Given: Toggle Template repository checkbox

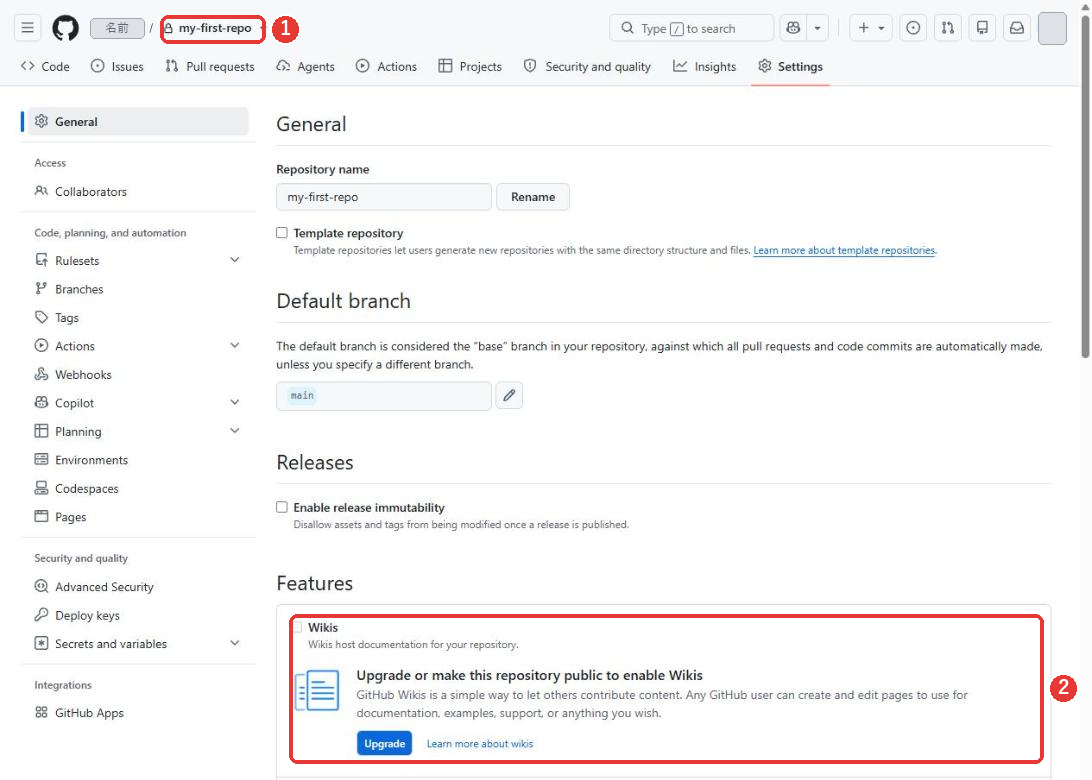Looking at the screenshot, I should [x=281, y=233].
